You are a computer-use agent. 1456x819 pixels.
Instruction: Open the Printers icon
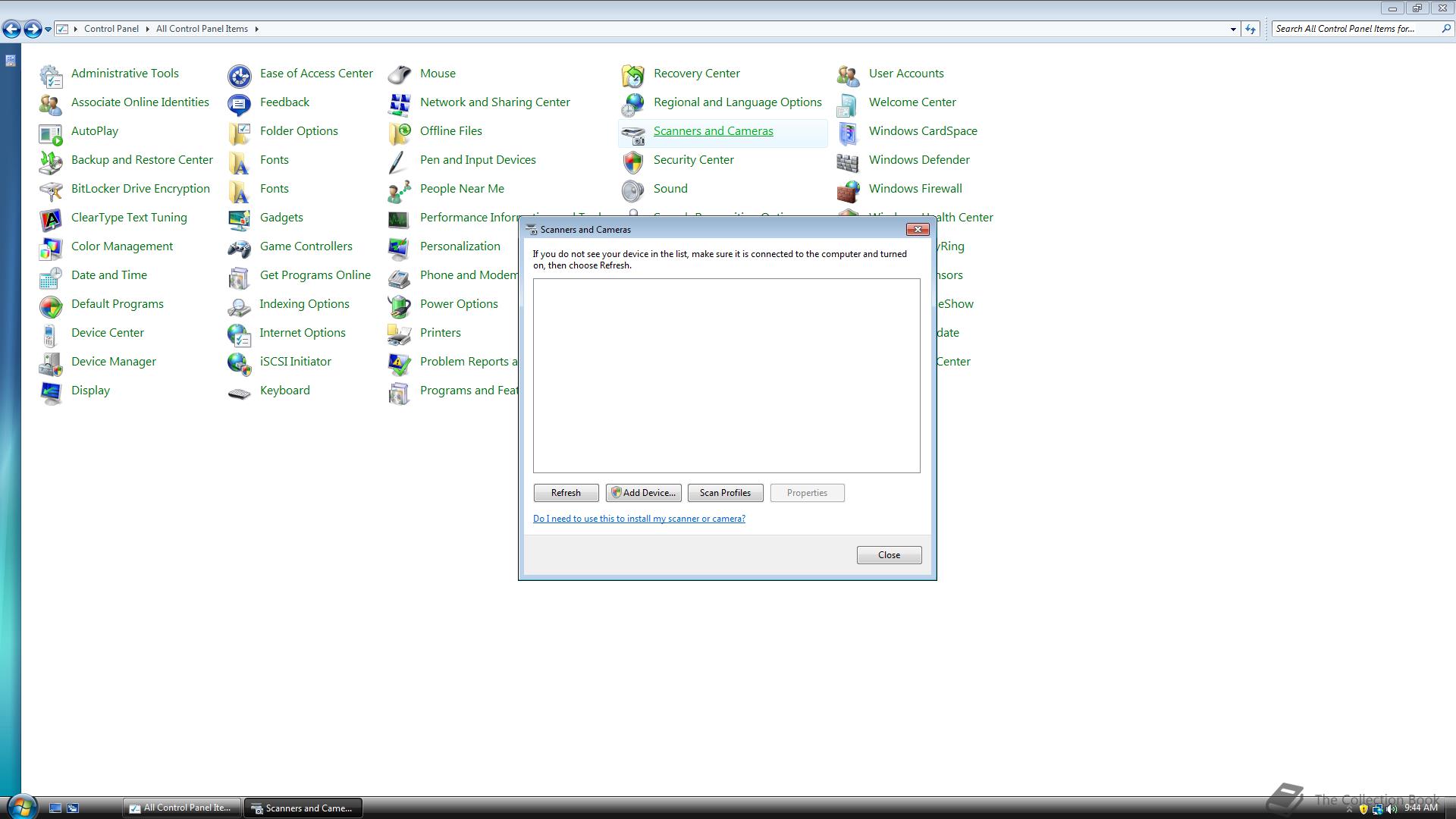[x=400, y=334]
